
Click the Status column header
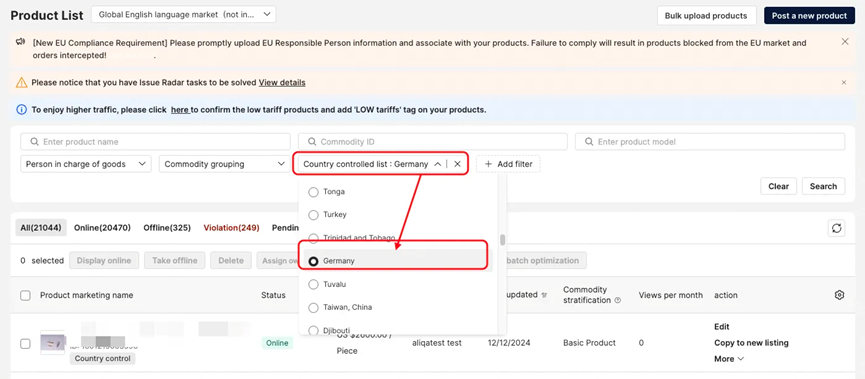click(273, 295)
